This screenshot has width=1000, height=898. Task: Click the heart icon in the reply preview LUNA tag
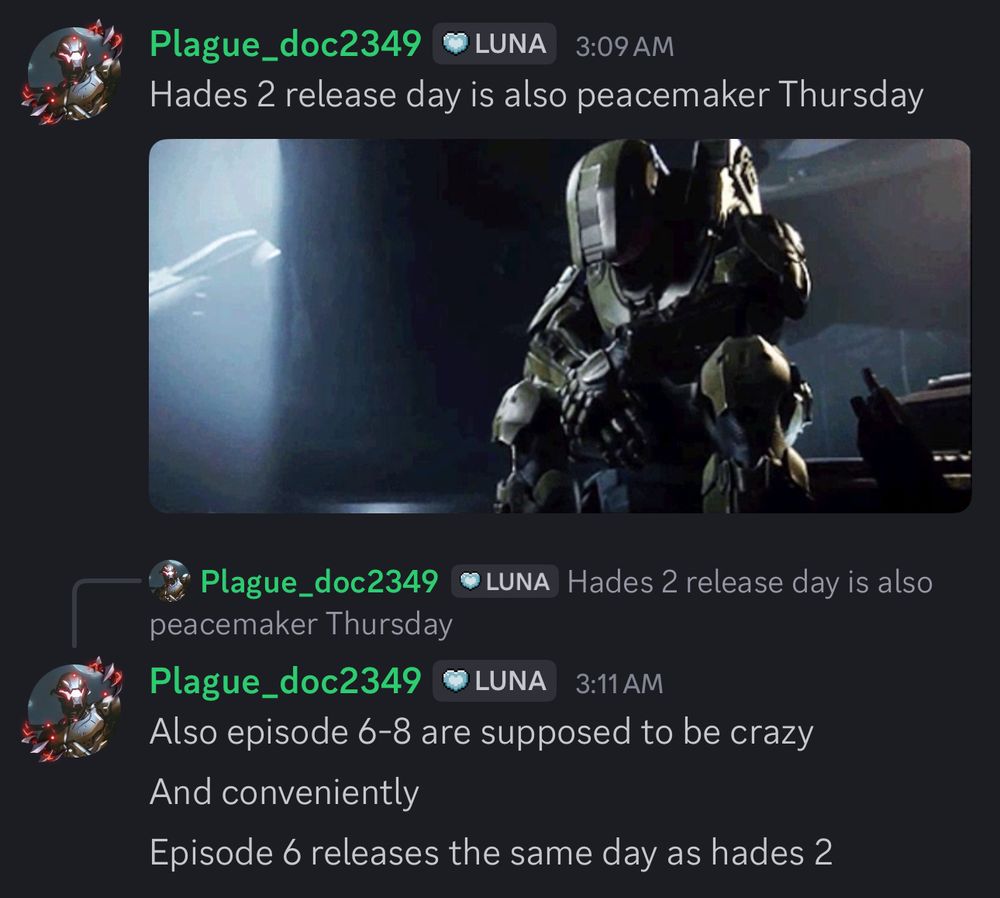[x=470, y=582]
